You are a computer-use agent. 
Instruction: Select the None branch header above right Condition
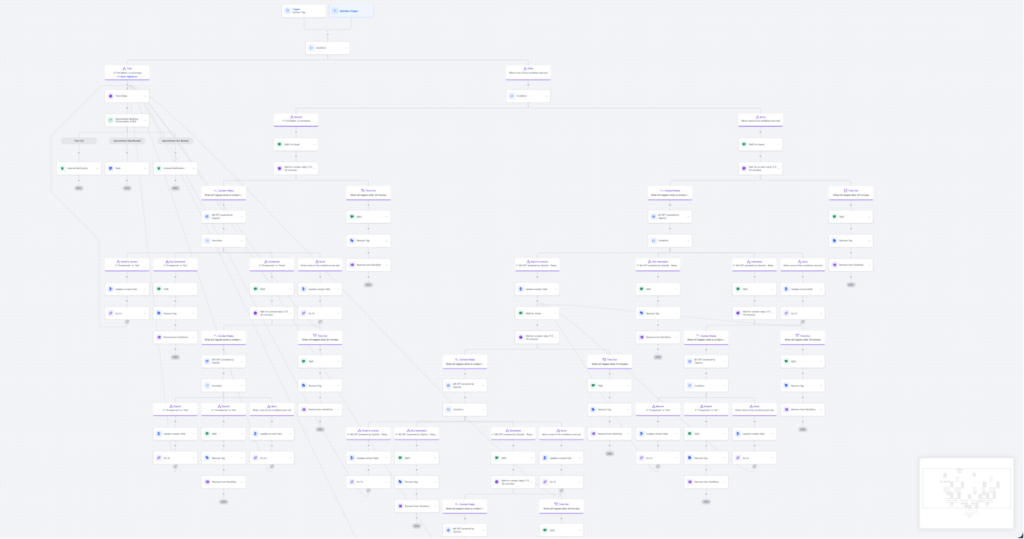(528, 72)
